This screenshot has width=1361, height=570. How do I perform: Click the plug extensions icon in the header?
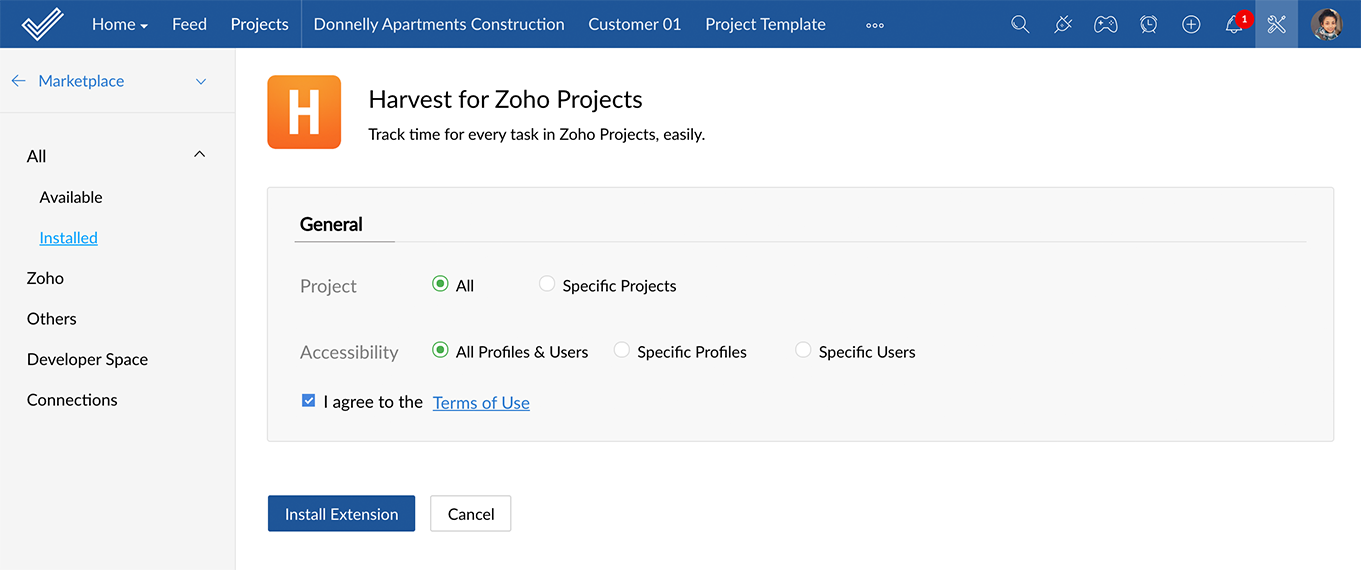[1063, 24]
